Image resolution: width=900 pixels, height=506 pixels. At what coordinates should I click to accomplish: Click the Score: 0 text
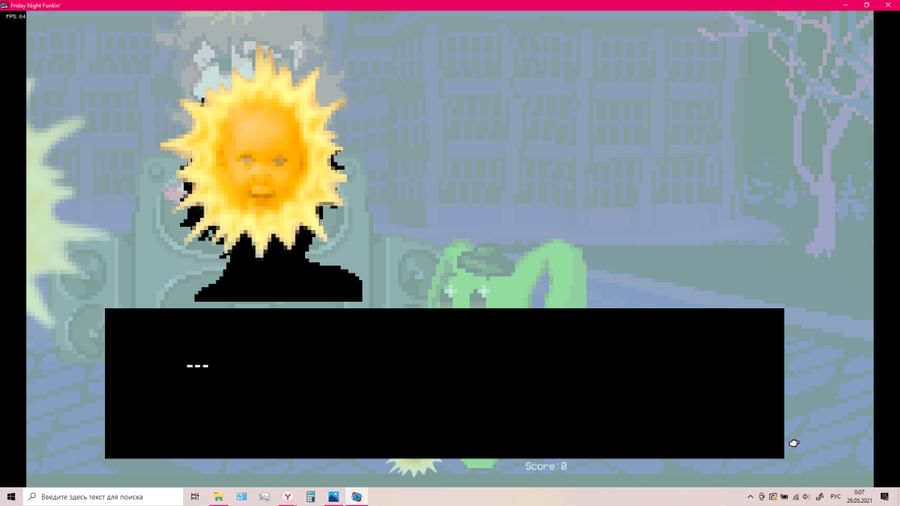[546, 466]
